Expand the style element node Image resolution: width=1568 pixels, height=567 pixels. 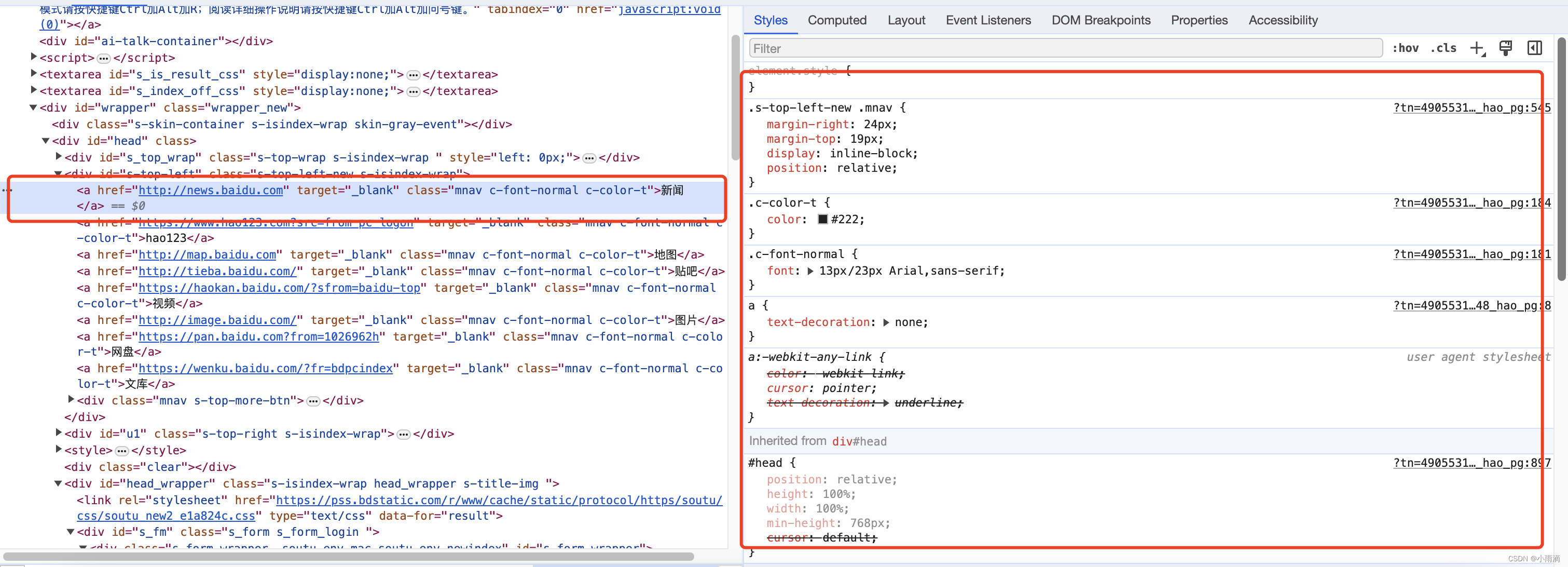tap(59, 449)
